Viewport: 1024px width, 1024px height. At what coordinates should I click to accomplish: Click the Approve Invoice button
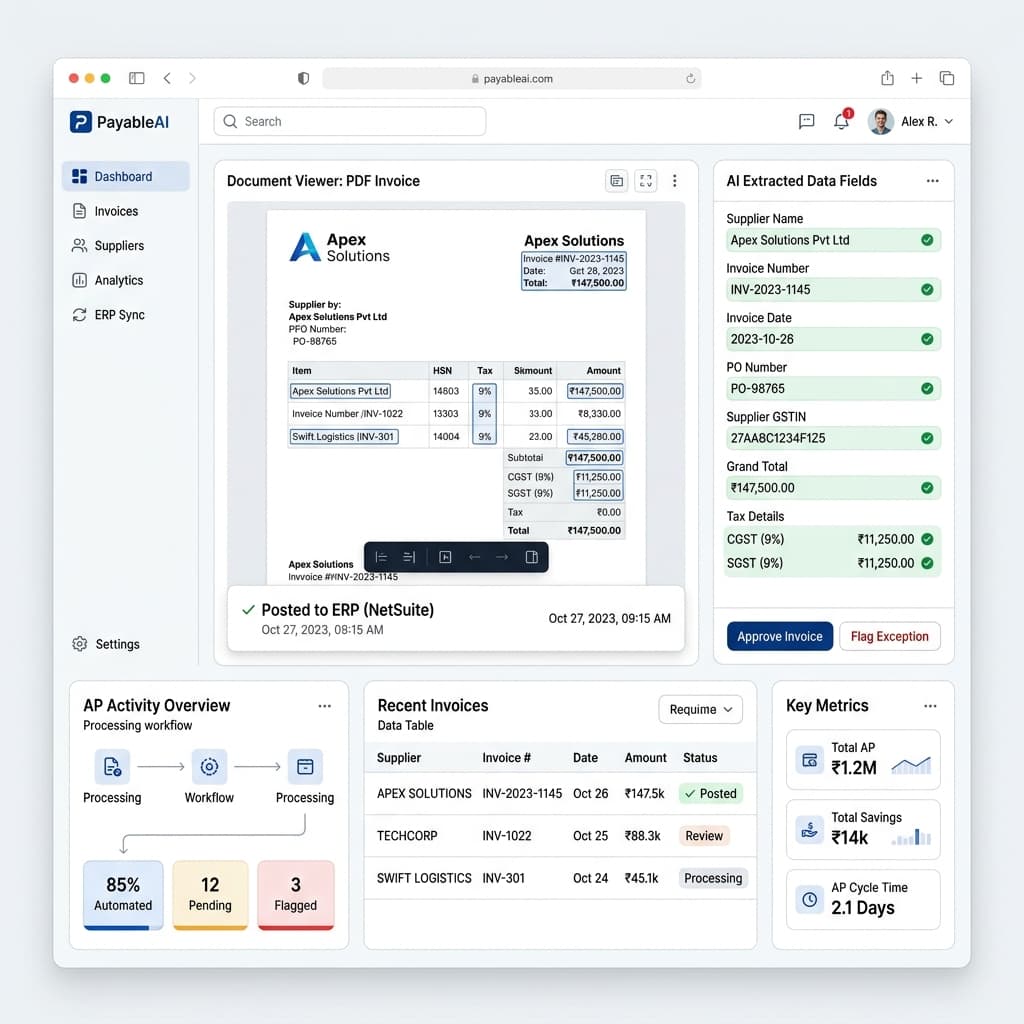(x=780, y=636)
